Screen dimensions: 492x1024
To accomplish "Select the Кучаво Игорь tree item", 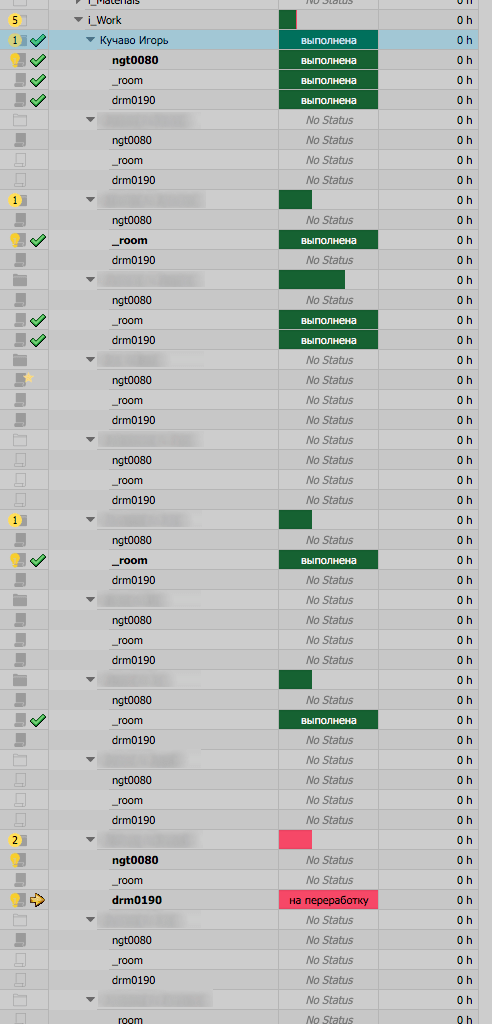I will [134, 40].
